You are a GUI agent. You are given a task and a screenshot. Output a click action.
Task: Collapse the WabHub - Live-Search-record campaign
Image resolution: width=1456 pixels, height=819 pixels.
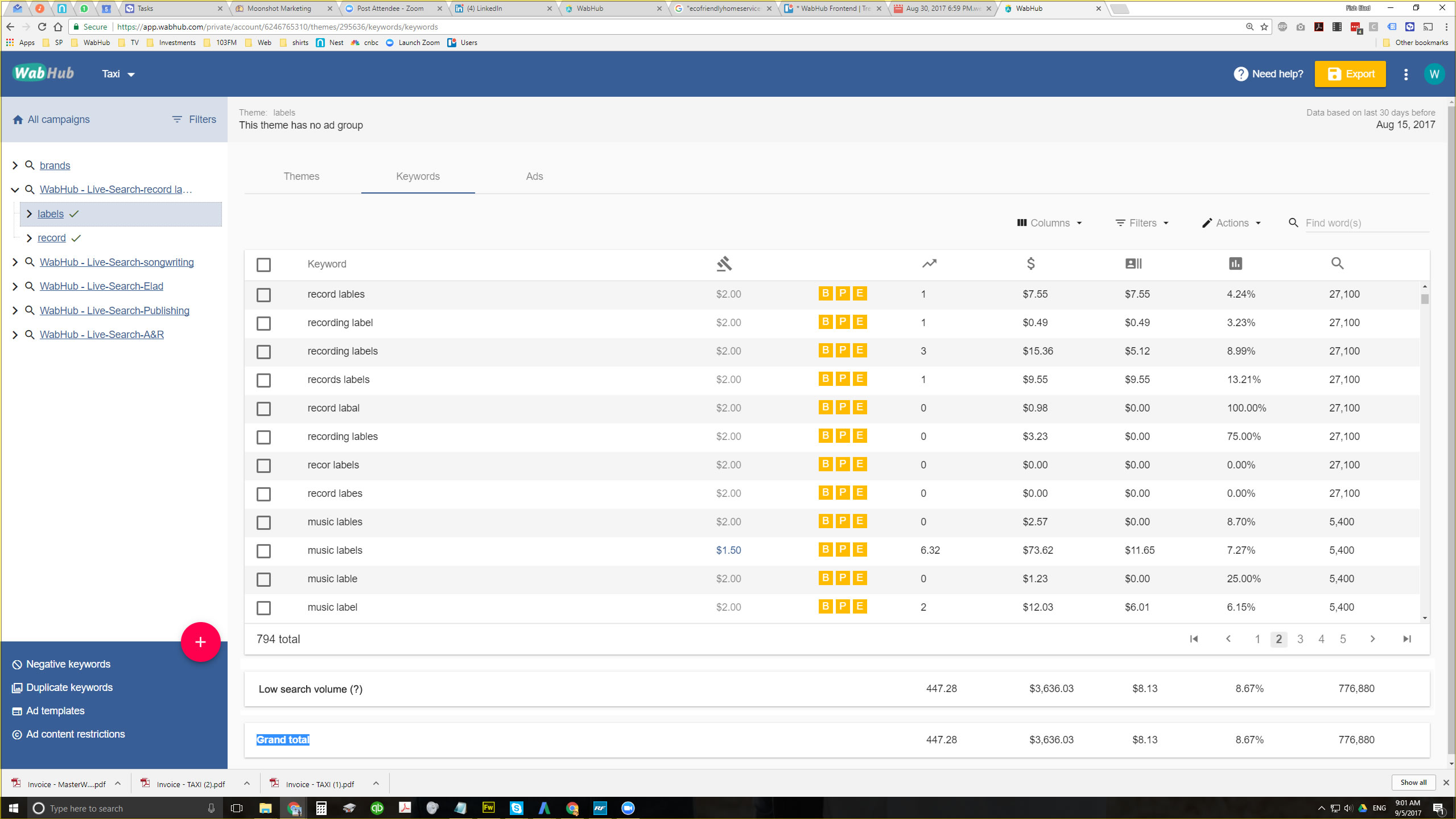[x=15, y=190]
